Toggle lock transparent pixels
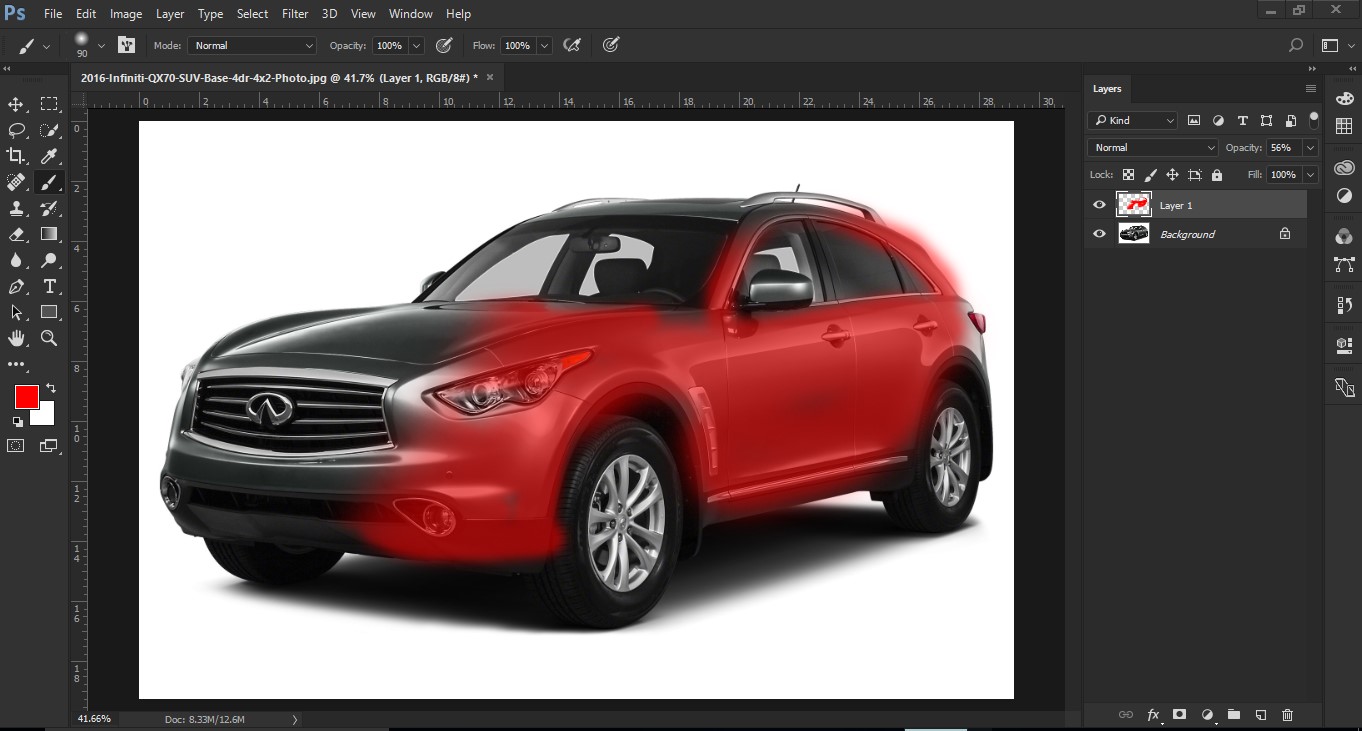The height and width of the screenshot is (731, 1362). coord(1128,175)
